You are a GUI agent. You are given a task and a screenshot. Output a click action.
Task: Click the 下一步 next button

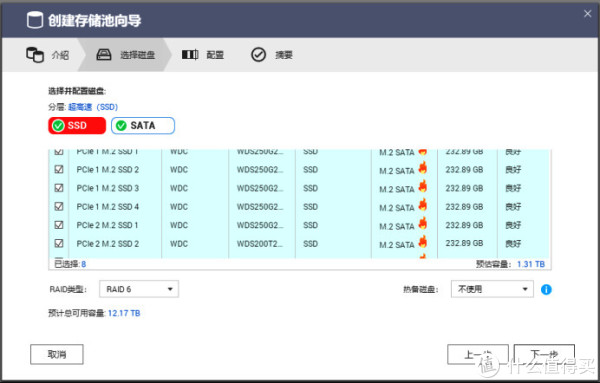pyautogui.click(x=544, y=354)
